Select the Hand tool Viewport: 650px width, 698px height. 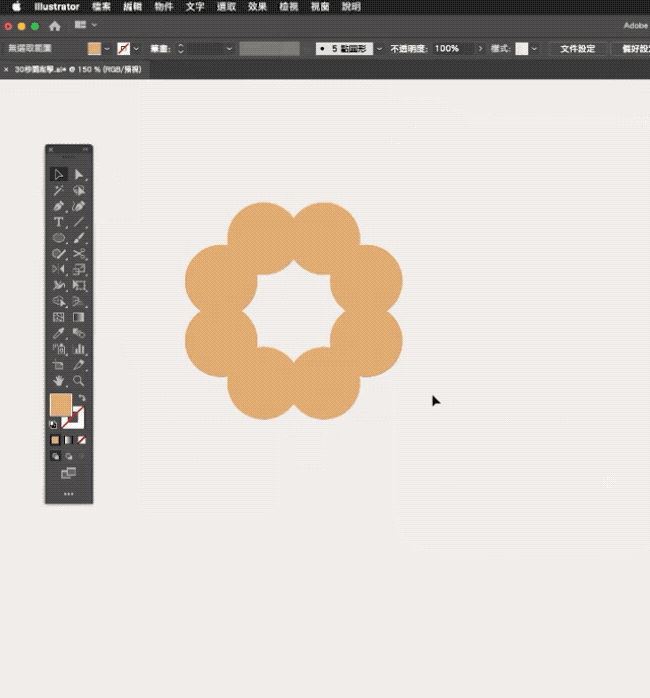(x=59, y=381)
